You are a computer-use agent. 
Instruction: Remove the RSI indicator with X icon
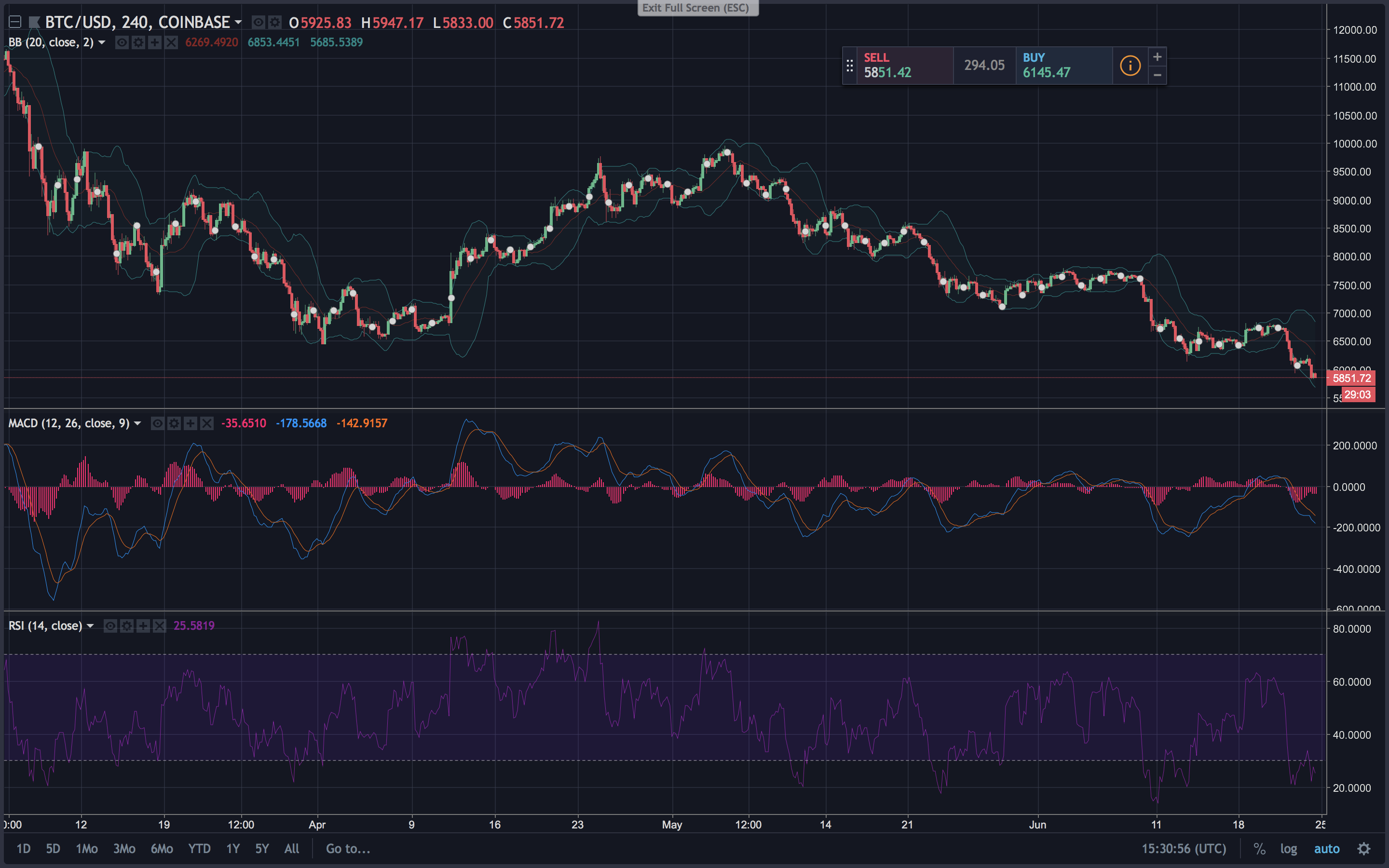point(160,626)
